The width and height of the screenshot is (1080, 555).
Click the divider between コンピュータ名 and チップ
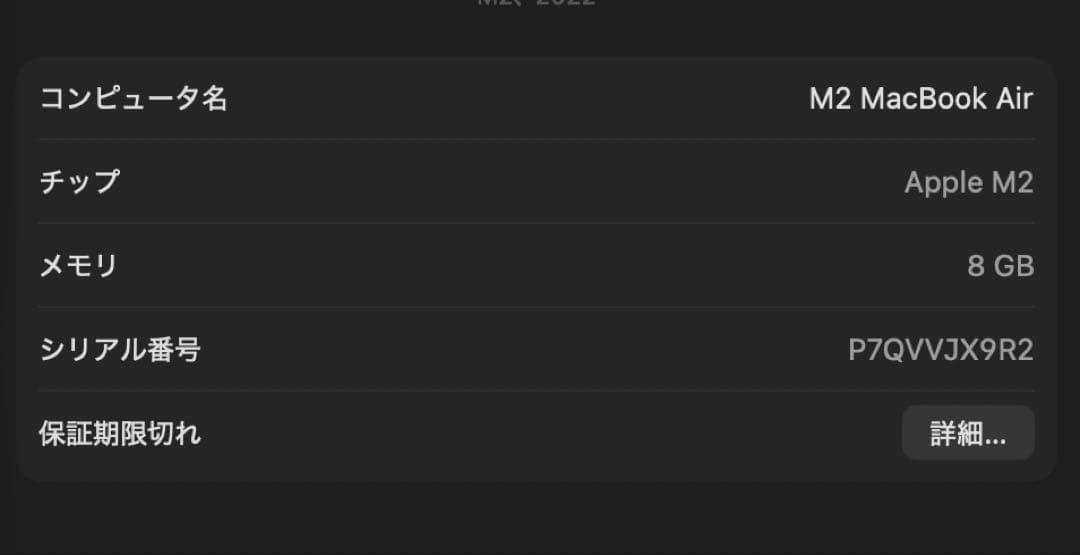(x=536, y=139)
